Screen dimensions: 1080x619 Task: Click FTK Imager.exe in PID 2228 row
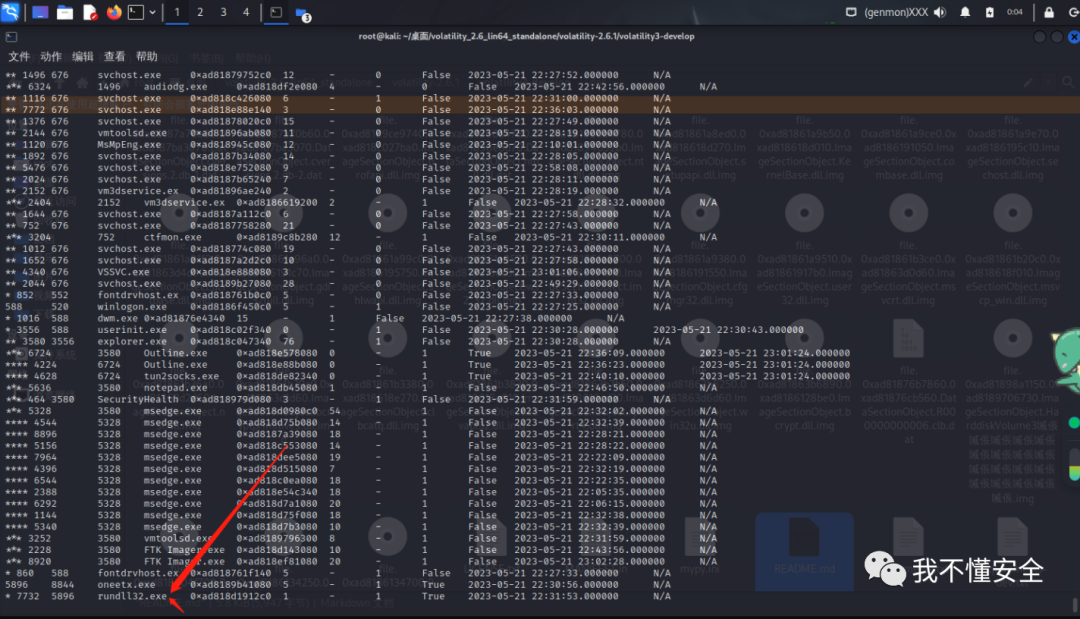coord(184,549)
